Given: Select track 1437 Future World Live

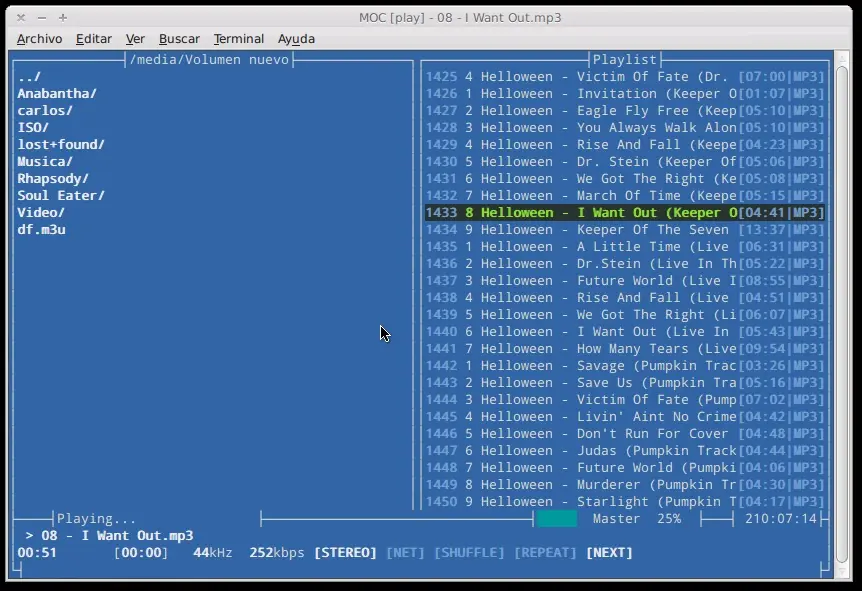Looking at the screenshot, I should click(625, 281).
